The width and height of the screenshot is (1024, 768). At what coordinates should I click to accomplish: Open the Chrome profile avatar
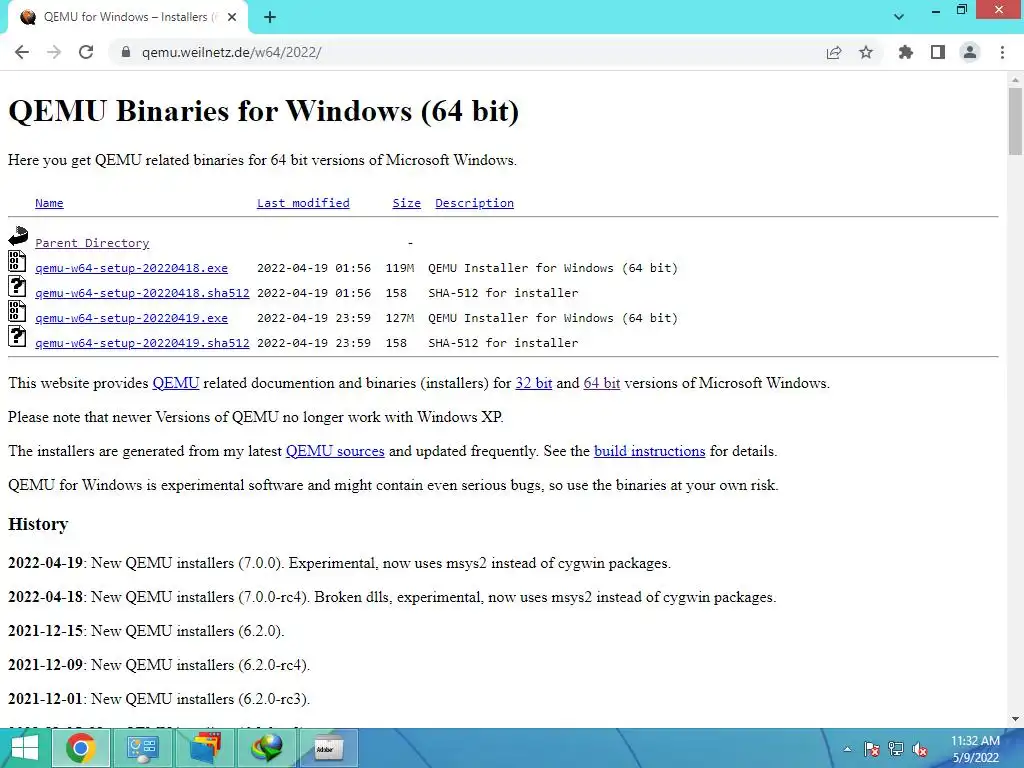[x=970, y=52]
